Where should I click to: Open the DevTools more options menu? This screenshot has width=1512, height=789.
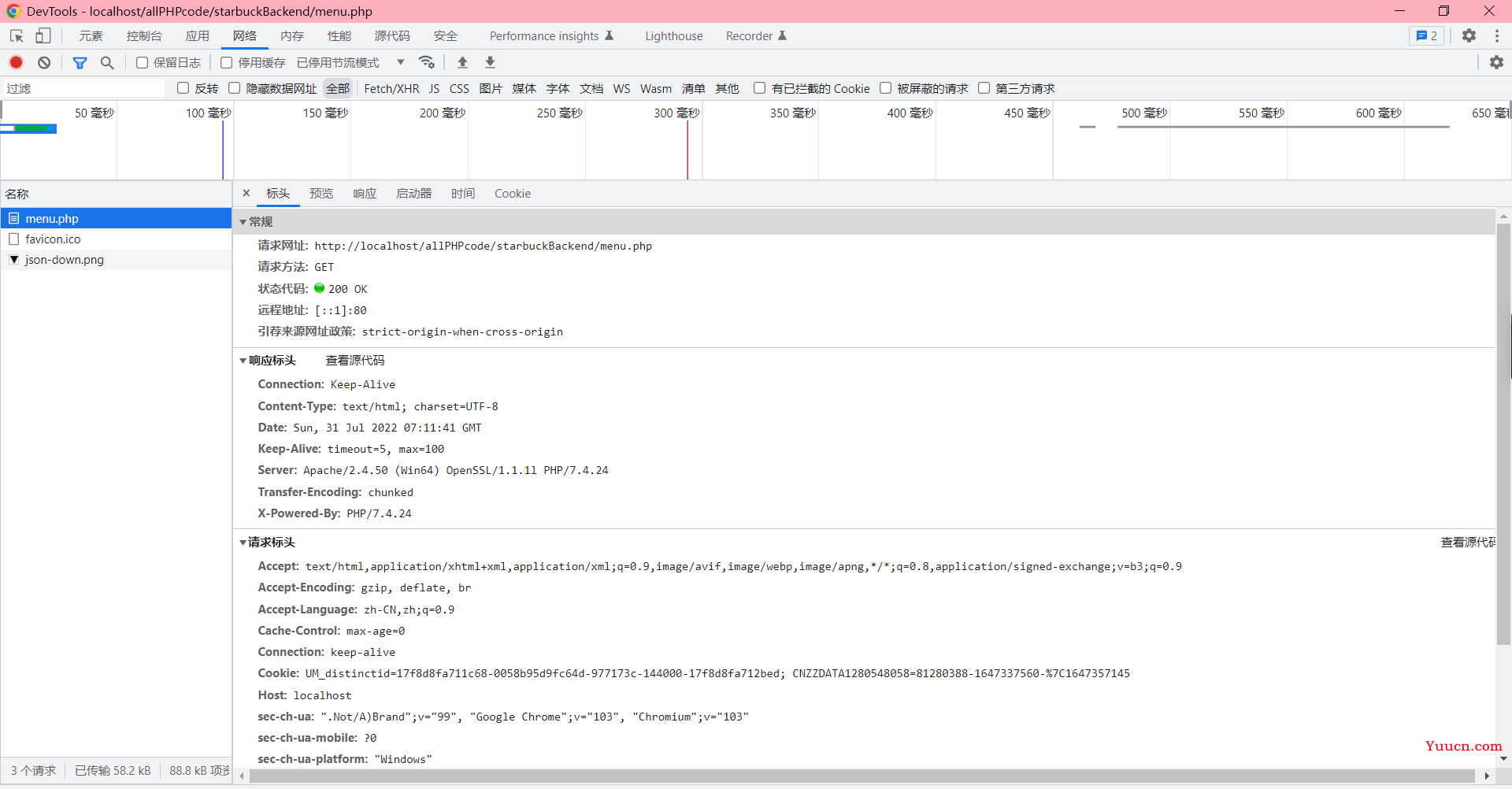point(1497,36)
